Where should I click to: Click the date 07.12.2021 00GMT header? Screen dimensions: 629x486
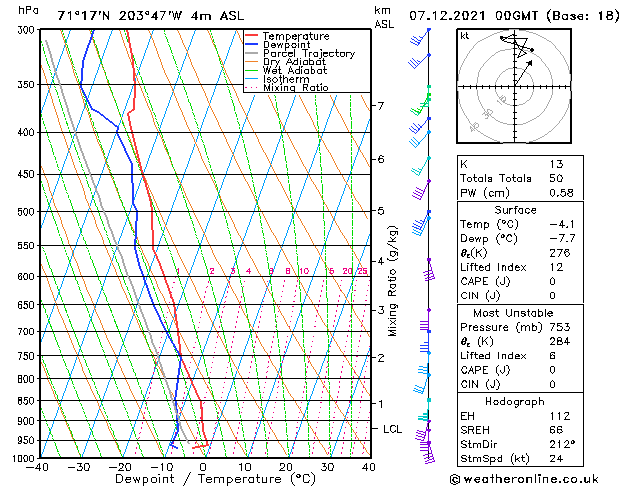tap(473, 16)
